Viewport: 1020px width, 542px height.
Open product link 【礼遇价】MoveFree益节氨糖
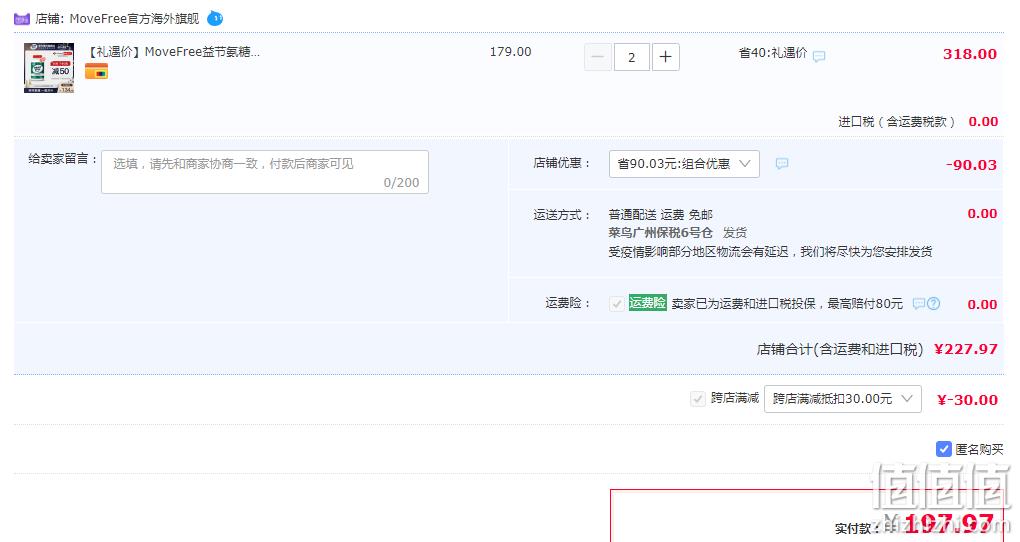[x=173, y=52]
